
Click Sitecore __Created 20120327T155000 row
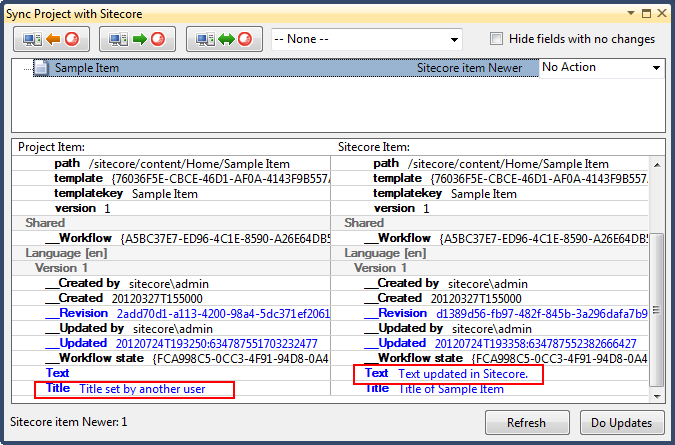[x=490, y=299]
